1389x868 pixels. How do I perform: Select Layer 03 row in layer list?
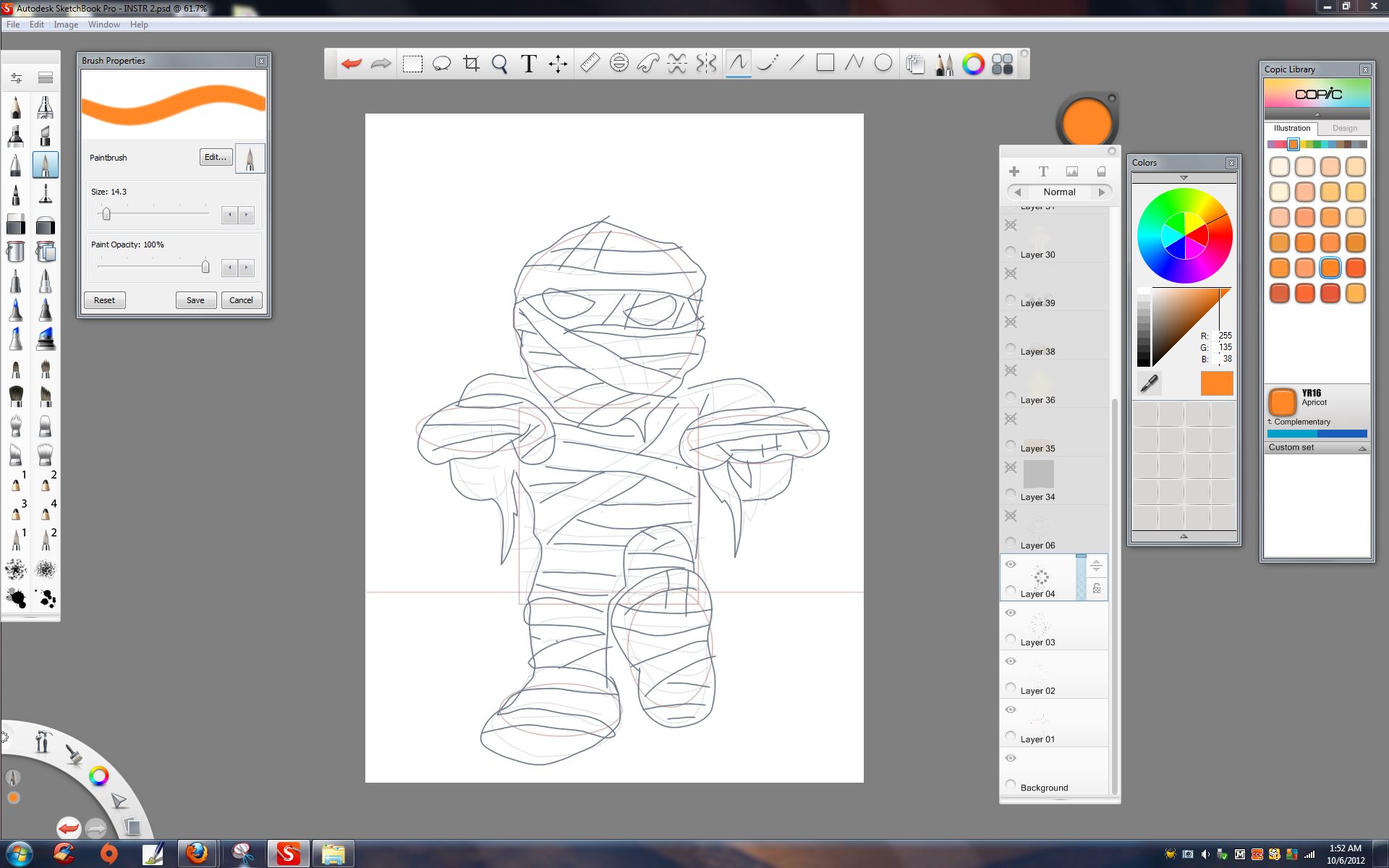point(1054,626)
